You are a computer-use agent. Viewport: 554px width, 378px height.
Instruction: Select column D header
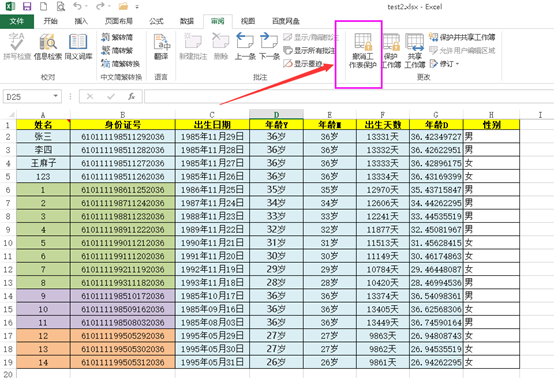pos(276,114)
